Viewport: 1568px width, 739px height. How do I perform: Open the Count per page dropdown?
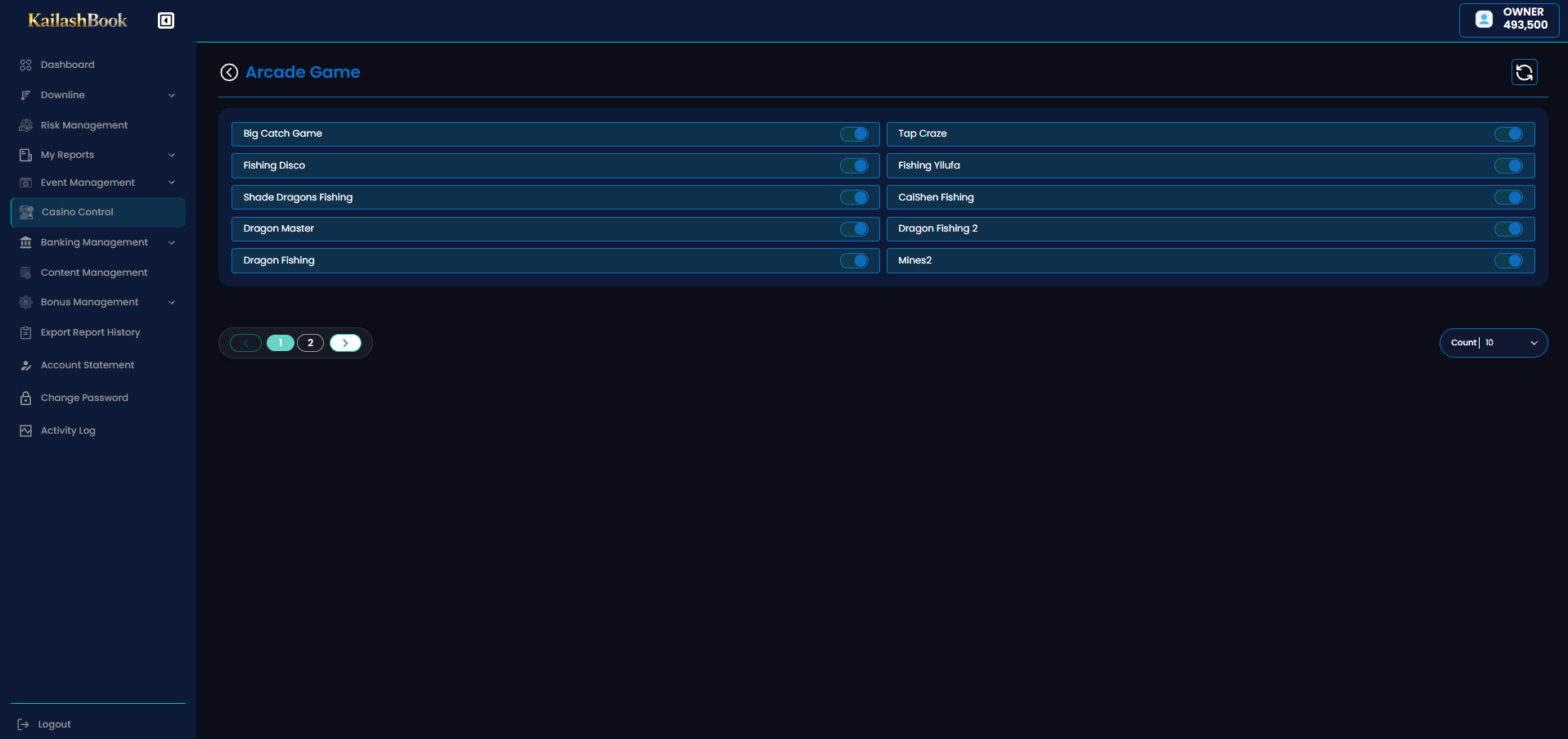point(1494,343)
